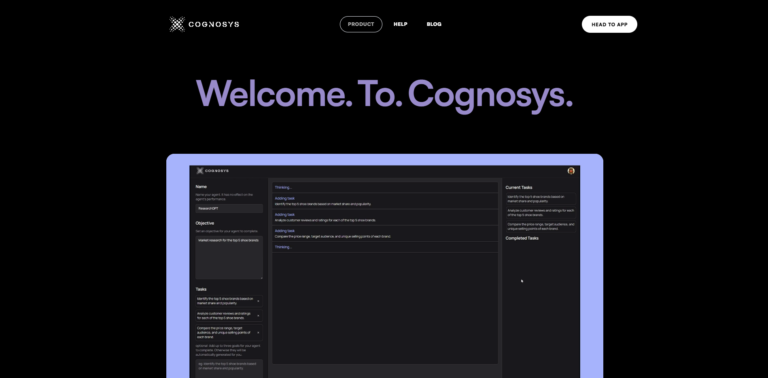Screen dimensions: 768x378
Task: Click the last "Thinking..." log entry
Action: pos(385,247)
